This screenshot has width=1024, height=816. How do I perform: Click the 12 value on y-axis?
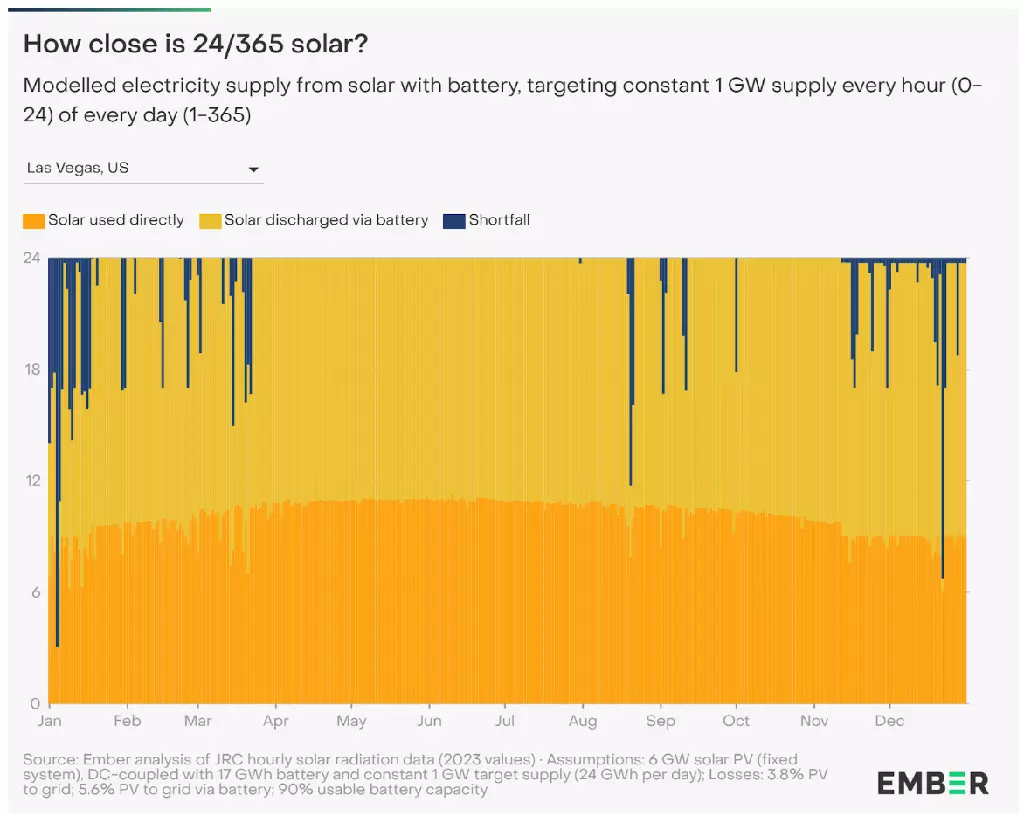pyautogui.click(x=32, y=480)
